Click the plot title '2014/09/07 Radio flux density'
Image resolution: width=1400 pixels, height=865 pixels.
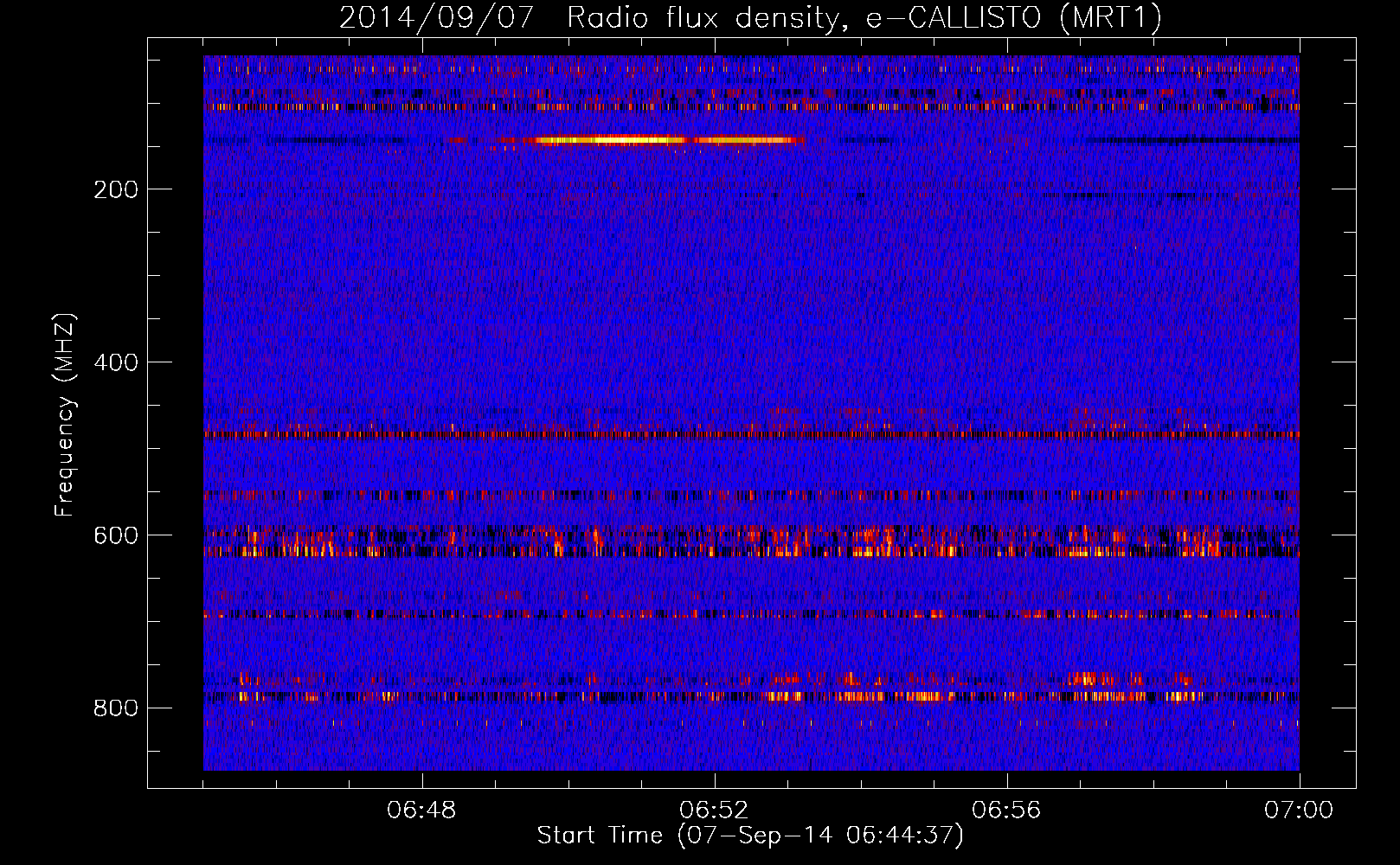tap(749, 17)
